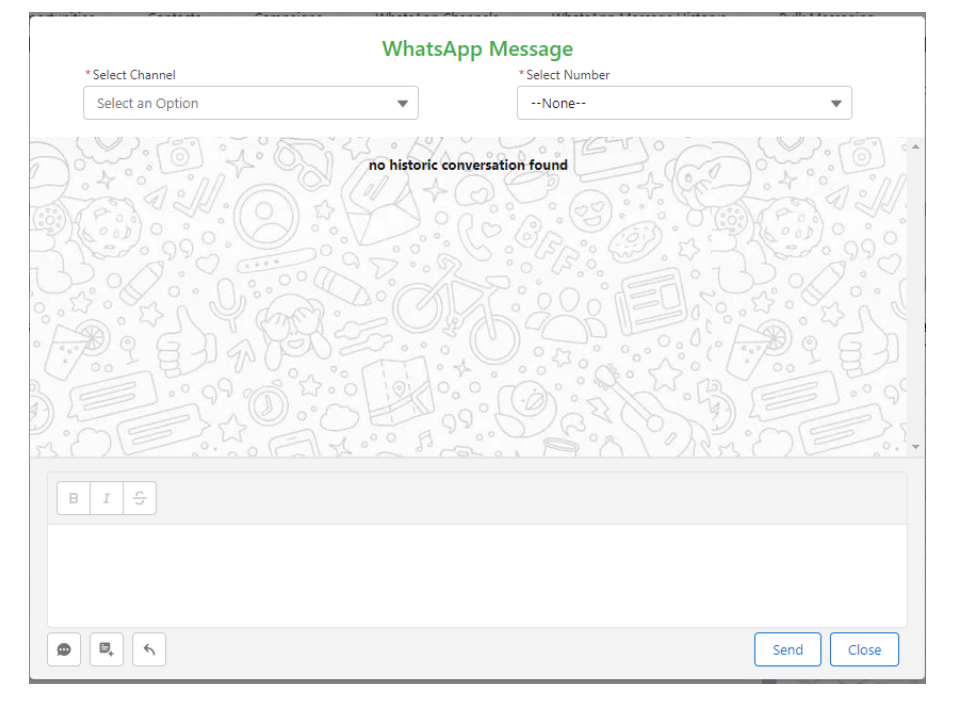Click the 'no historic conversation found' text
The width and height of the screenshot is (975, 710).
click(468, 165)
